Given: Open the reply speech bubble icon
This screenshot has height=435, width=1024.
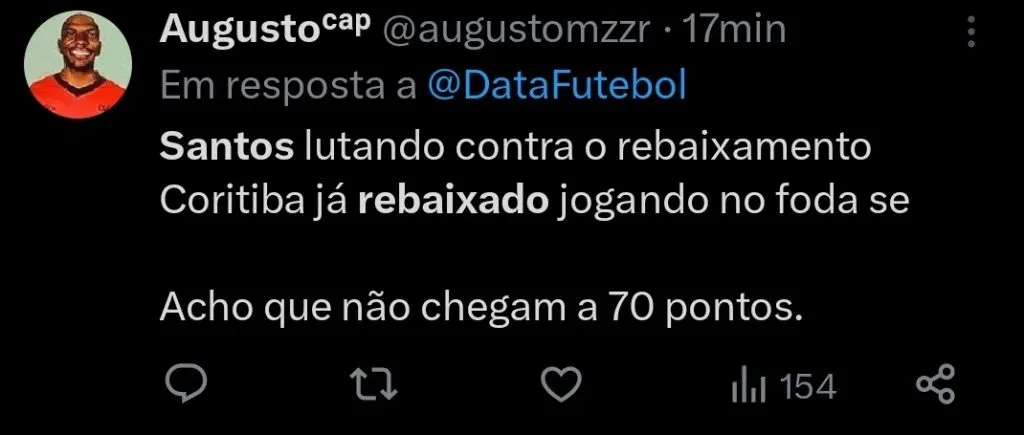Looking at the screenshot, I should coord(185,383).
